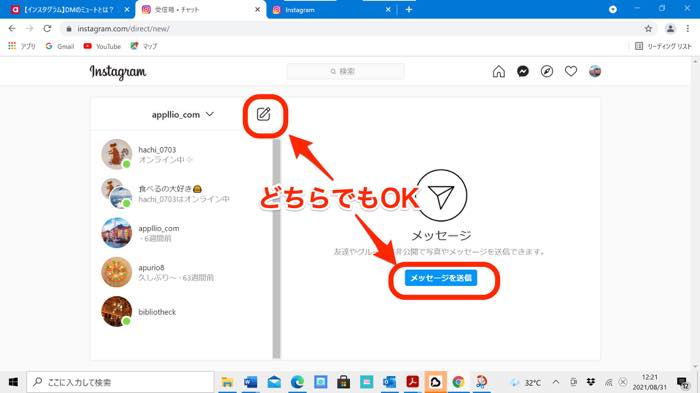Open the profile avatar in the header
This screenshot has height=393, width=700.
click(x=595, y=71)
